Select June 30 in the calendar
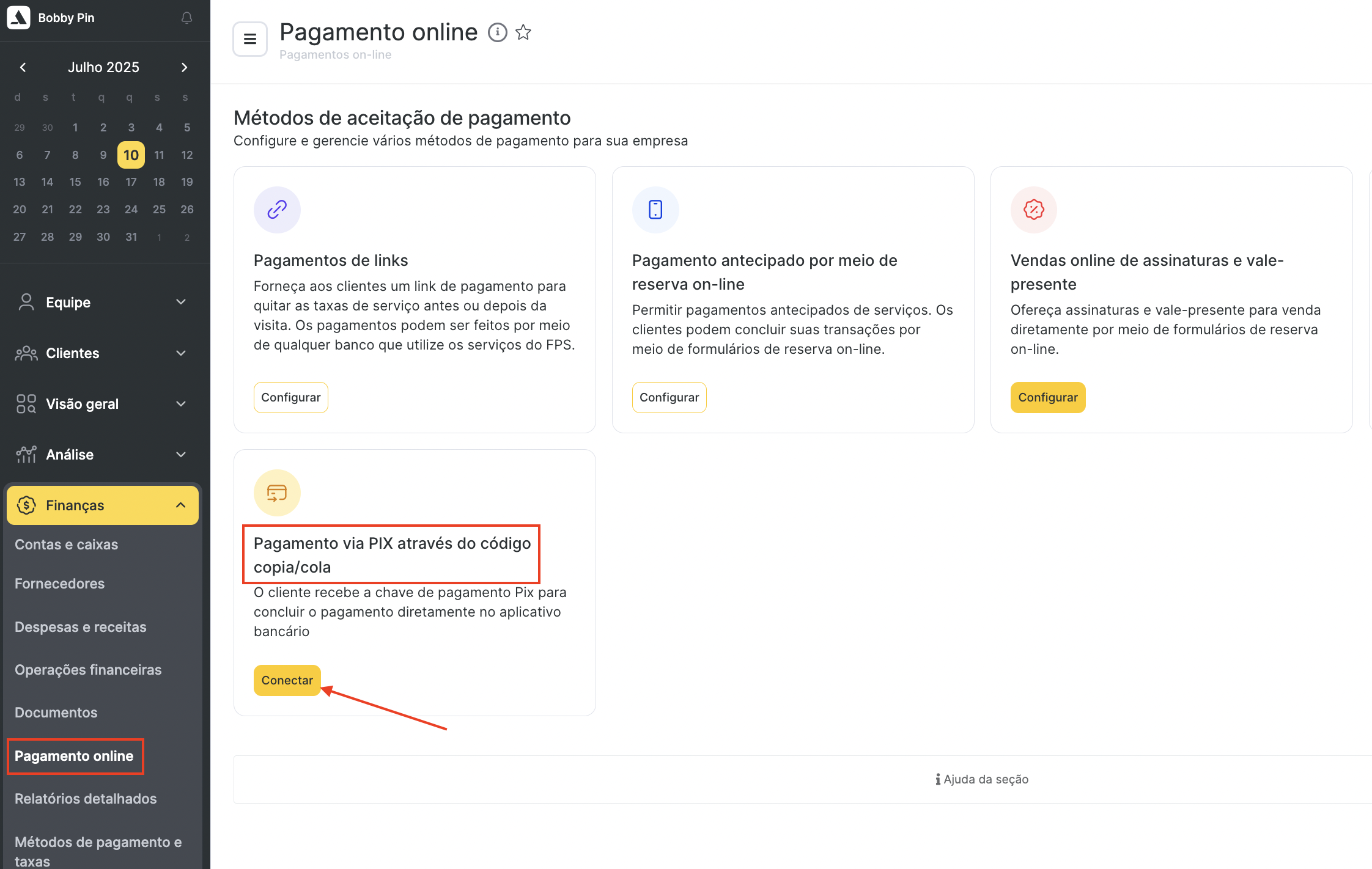 47,128
